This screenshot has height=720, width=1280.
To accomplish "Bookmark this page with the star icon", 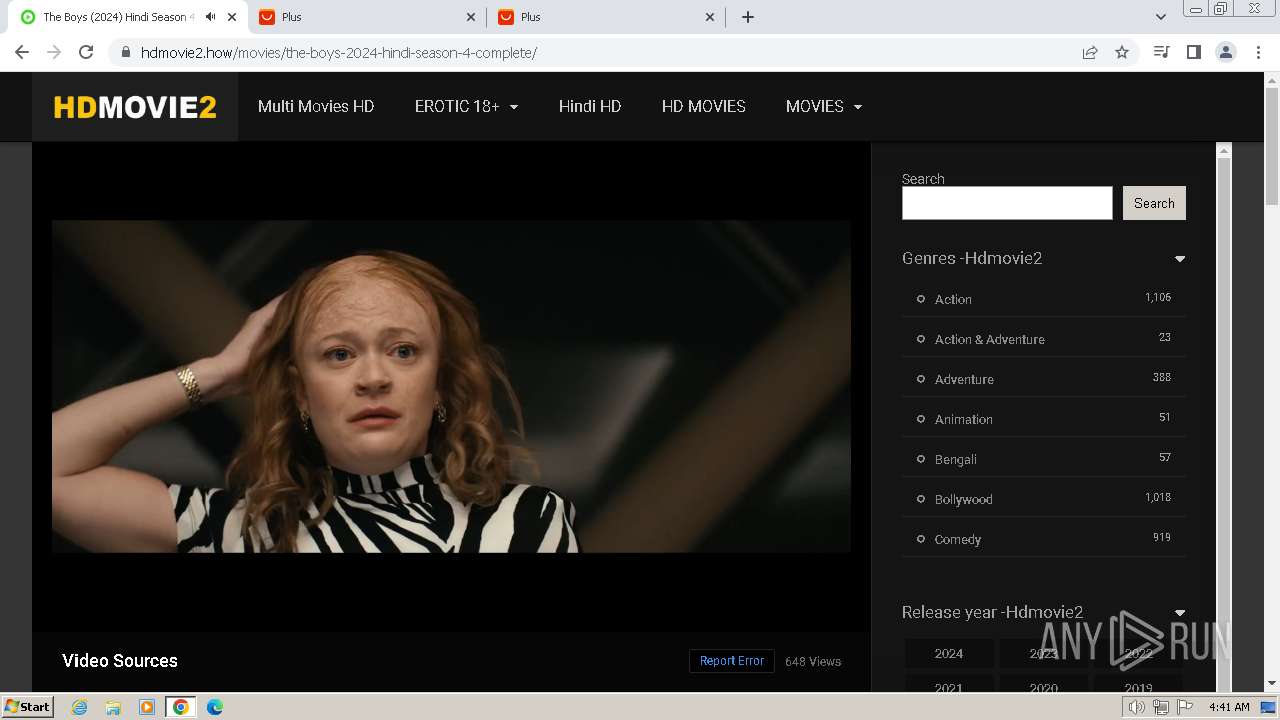I will click(1122, 52).
